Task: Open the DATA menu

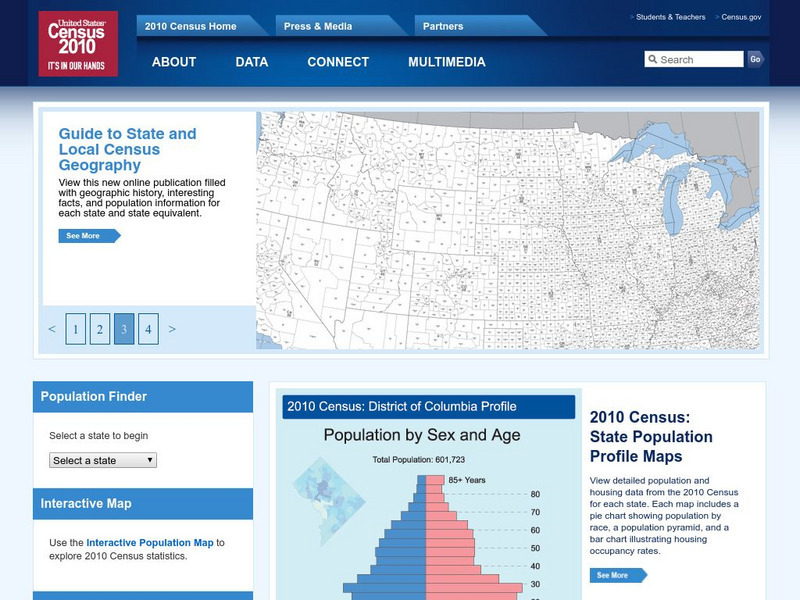Action: point(252,62)
